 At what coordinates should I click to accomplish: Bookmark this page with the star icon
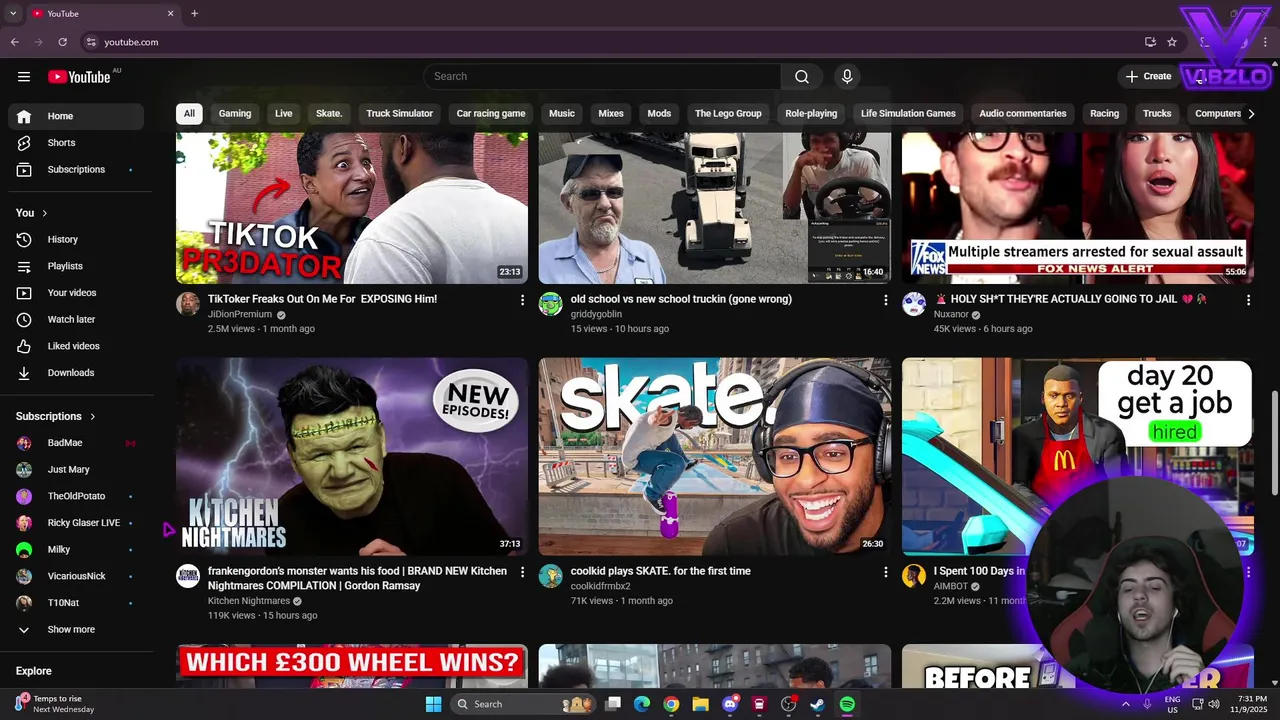(1172, 42)
